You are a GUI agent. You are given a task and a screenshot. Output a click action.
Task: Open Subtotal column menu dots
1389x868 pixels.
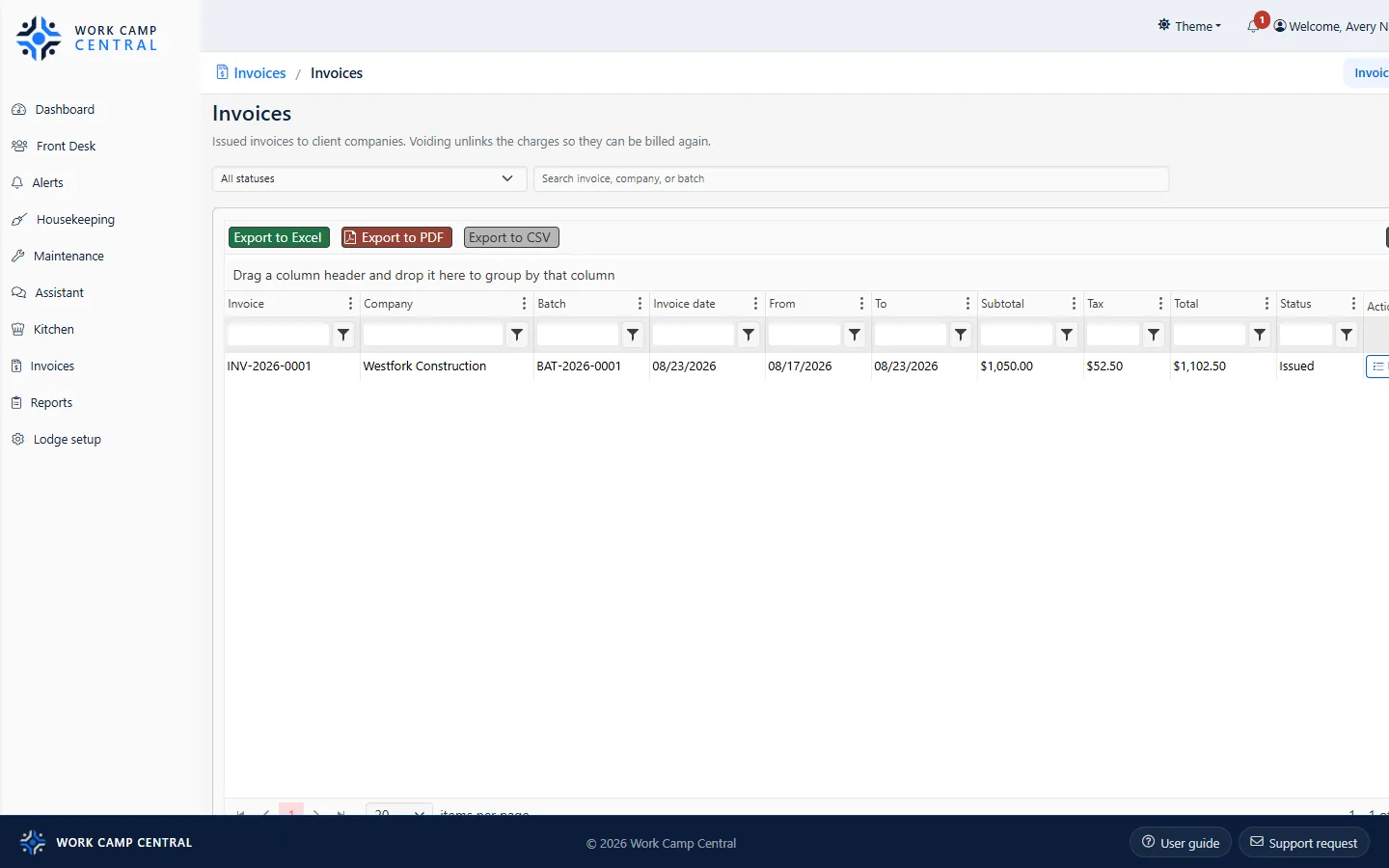(1074, 304)
